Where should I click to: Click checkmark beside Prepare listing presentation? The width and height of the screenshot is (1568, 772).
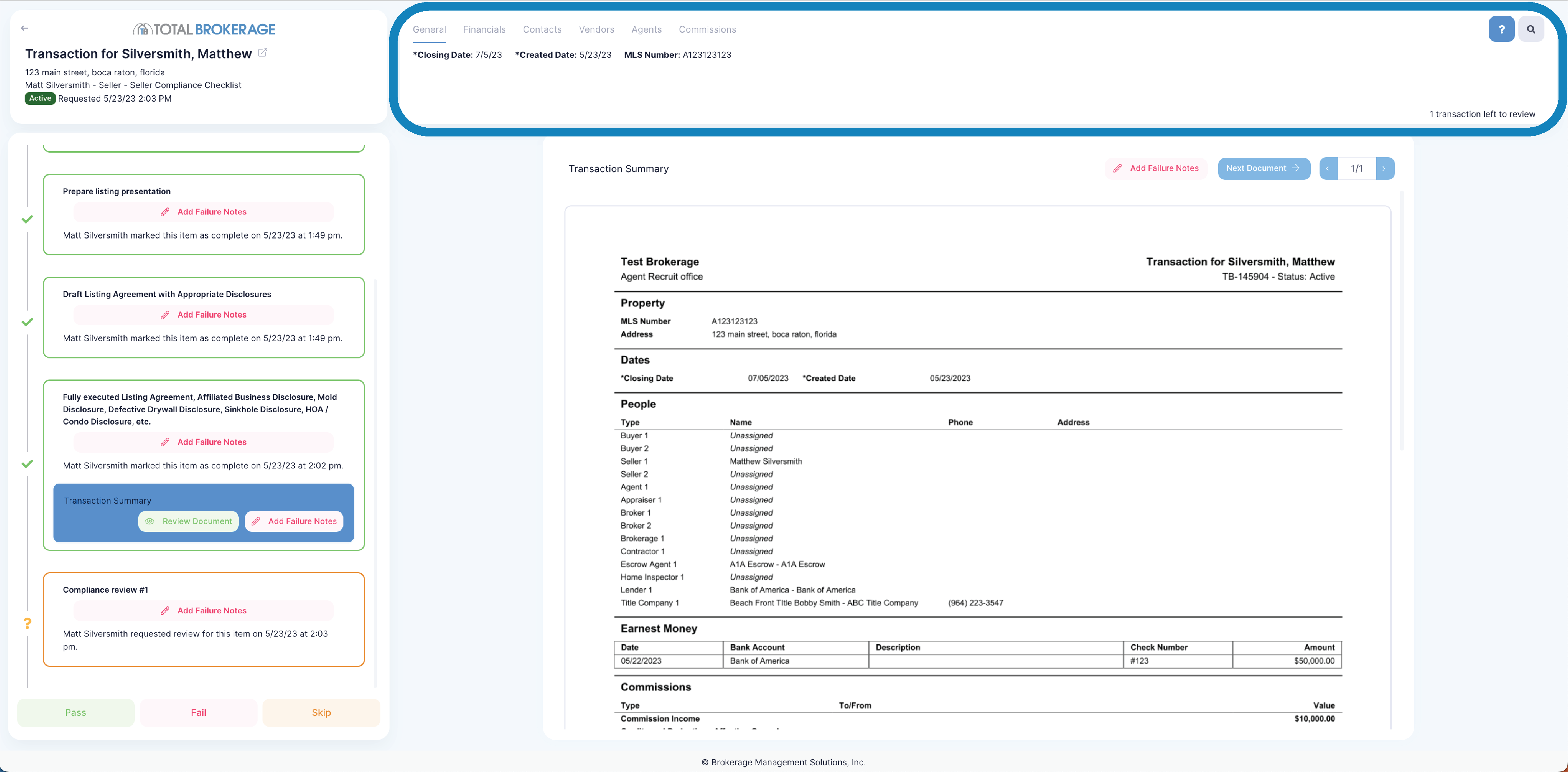27,219
